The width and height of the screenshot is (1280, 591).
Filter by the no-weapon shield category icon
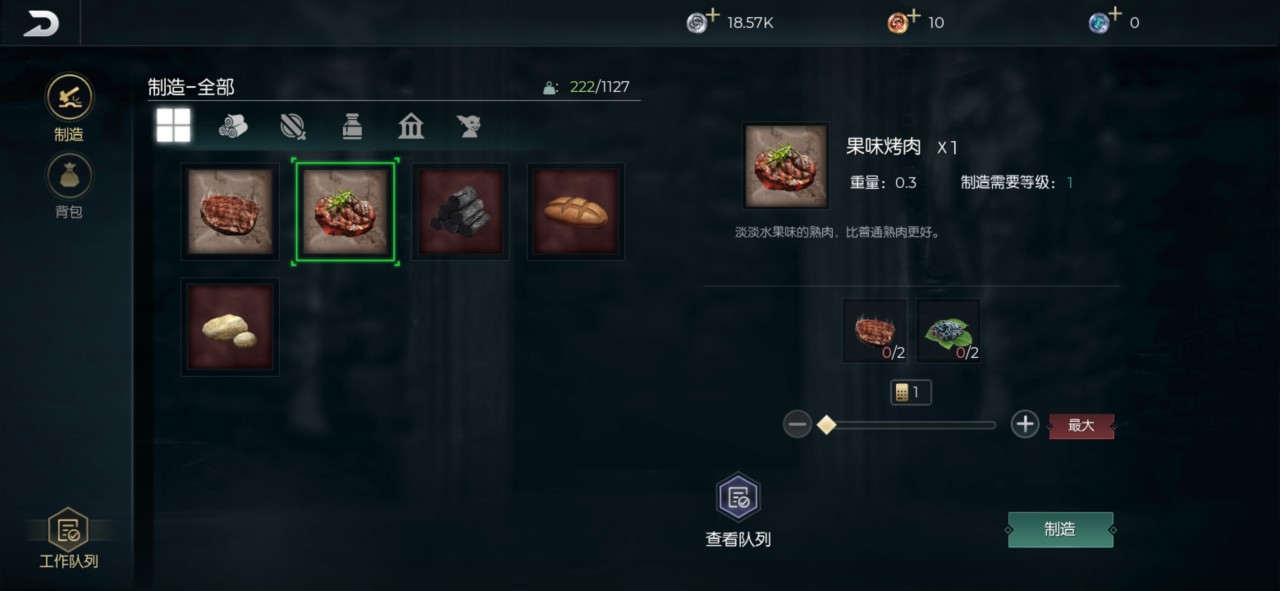click(293, 126)
